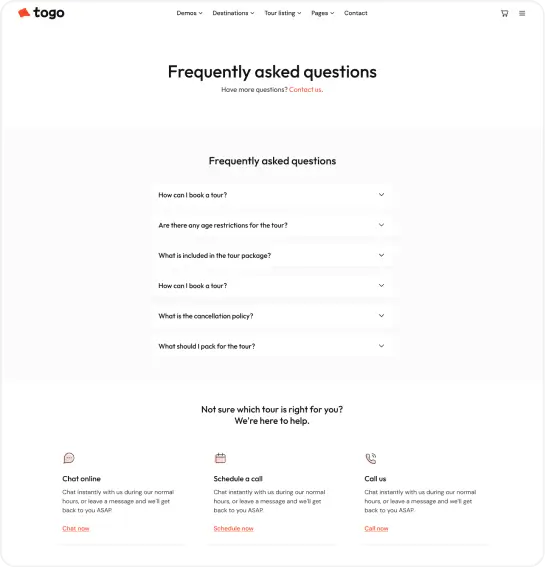Open the Tour listing menu
Image resolution: width=545 pixels, height=567 pixels.
283,13
